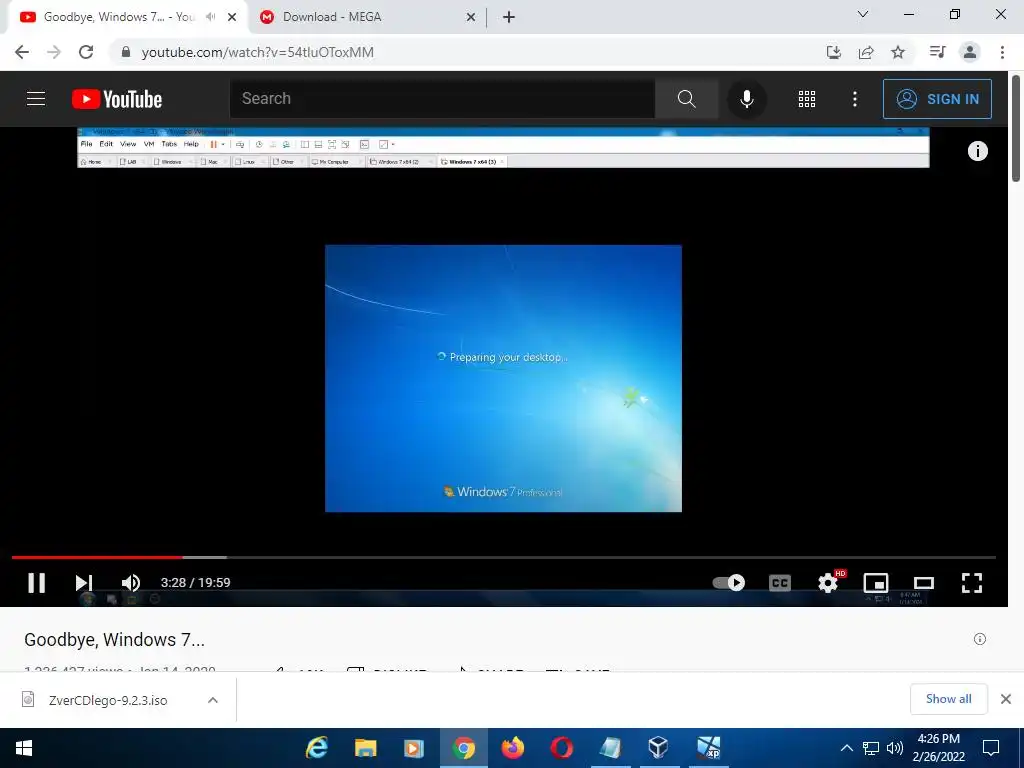Toggle closed captions CC button

780,583
